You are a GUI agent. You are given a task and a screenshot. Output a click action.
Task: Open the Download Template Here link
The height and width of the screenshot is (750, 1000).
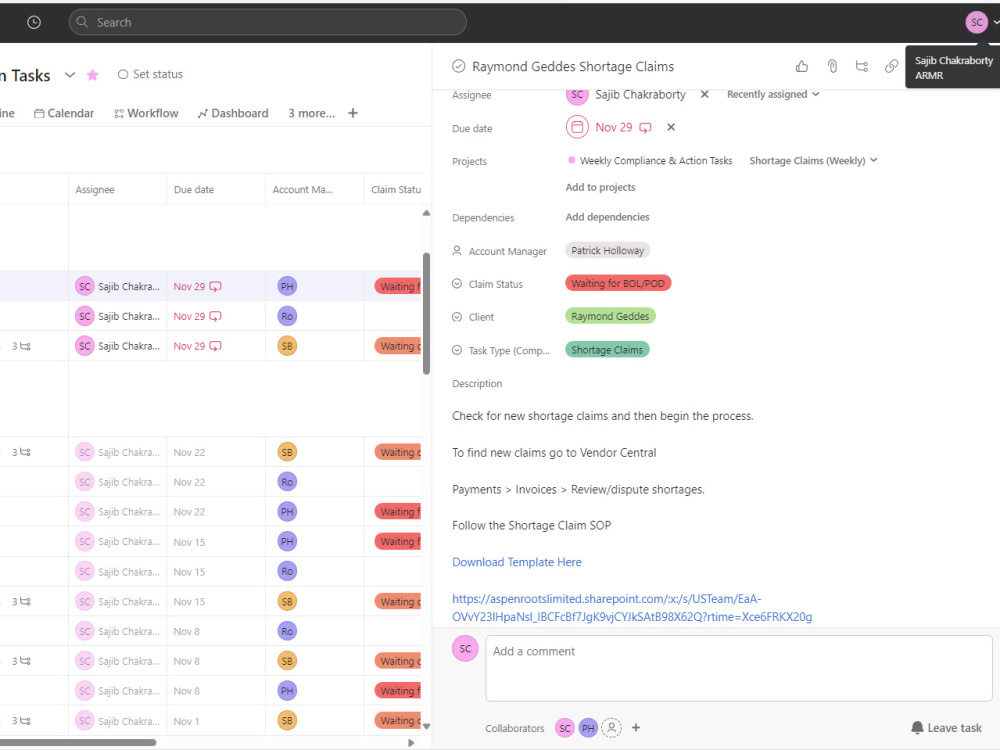[x=517, y=562]
